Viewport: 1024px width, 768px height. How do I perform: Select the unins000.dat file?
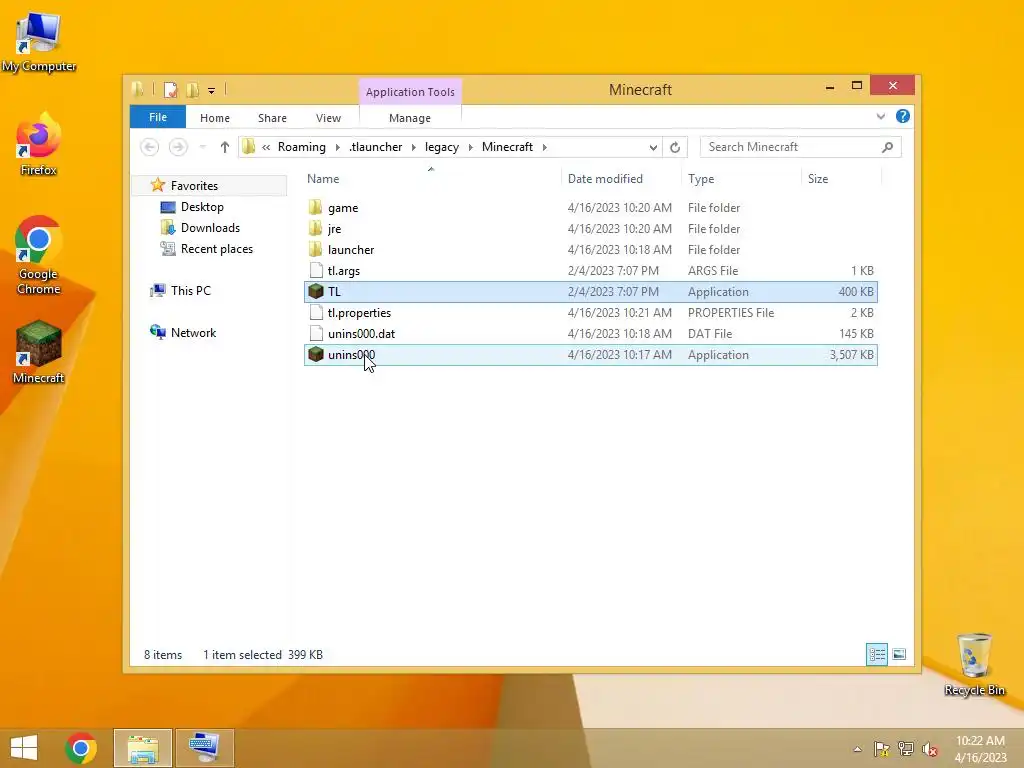[590, 334]
